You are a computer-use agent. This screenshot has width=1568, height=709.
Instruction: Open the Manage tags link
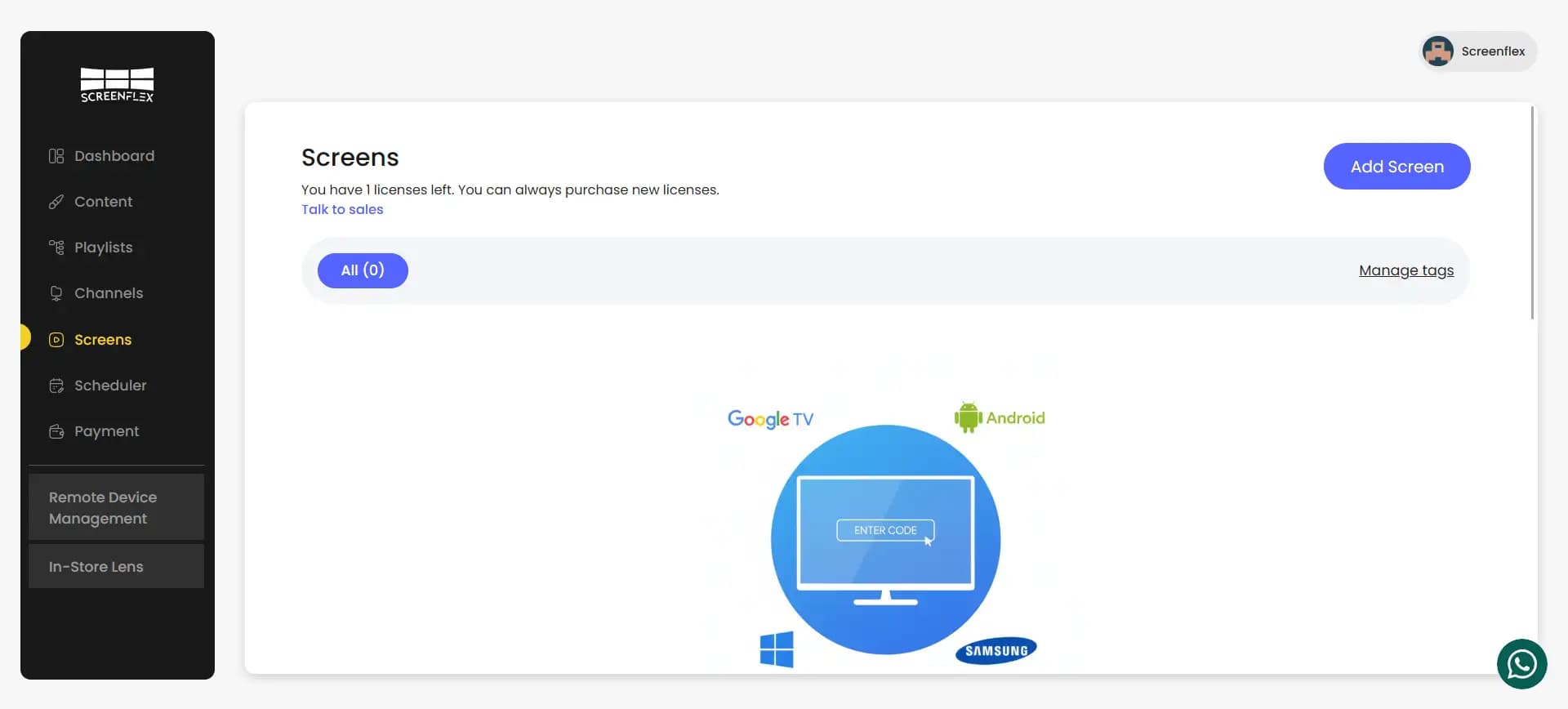tap(1405, 270)
